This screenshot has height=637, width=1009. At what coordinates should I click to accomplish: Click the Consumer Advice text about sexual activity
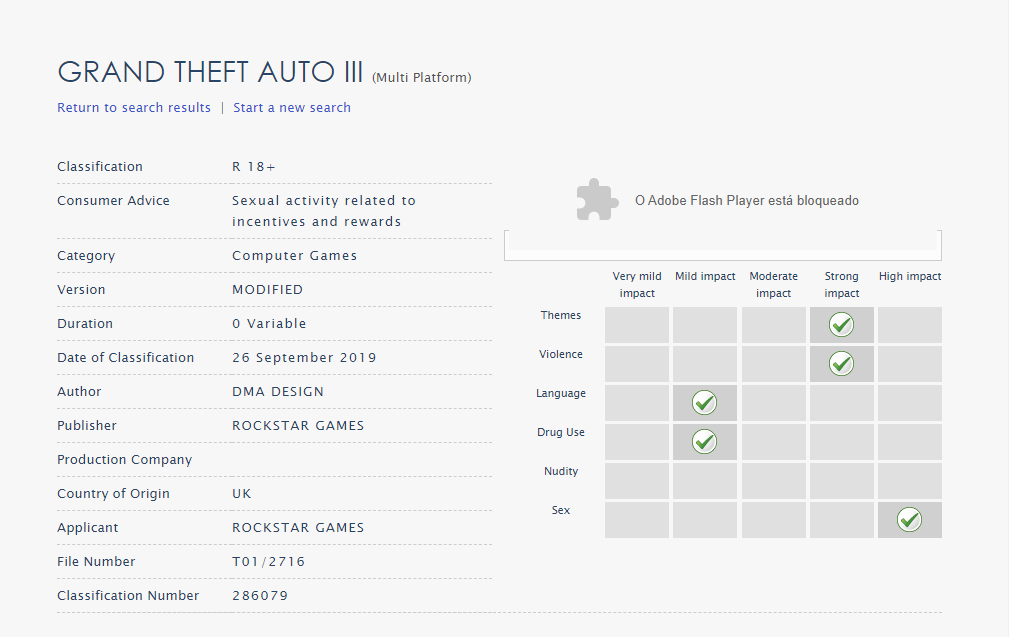324,211
